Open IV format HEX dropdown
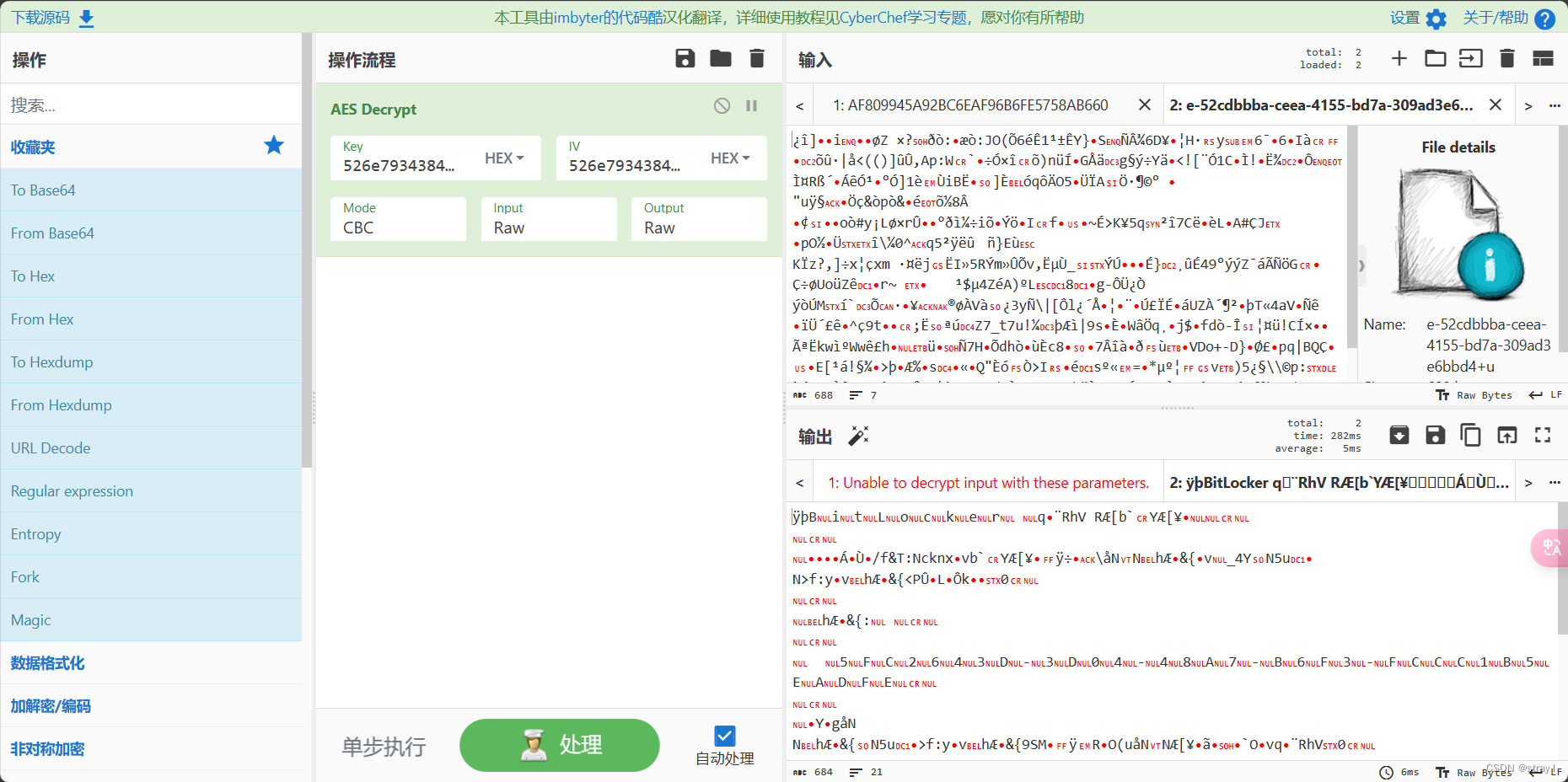The height and width of the screenshot is (782, 1568). click(730, 158)
